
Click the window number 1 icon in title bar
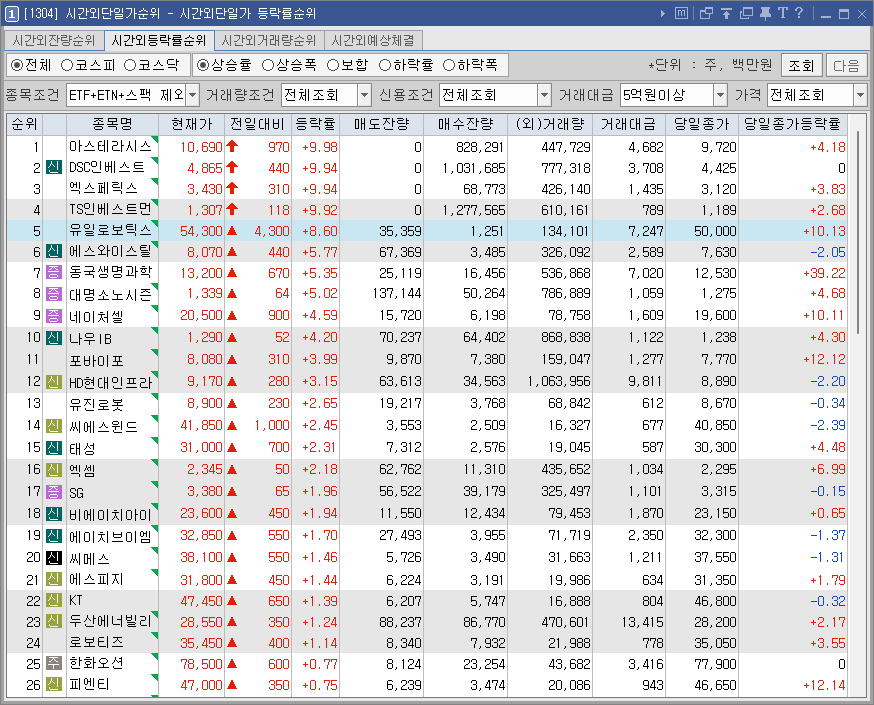[11, 13]
